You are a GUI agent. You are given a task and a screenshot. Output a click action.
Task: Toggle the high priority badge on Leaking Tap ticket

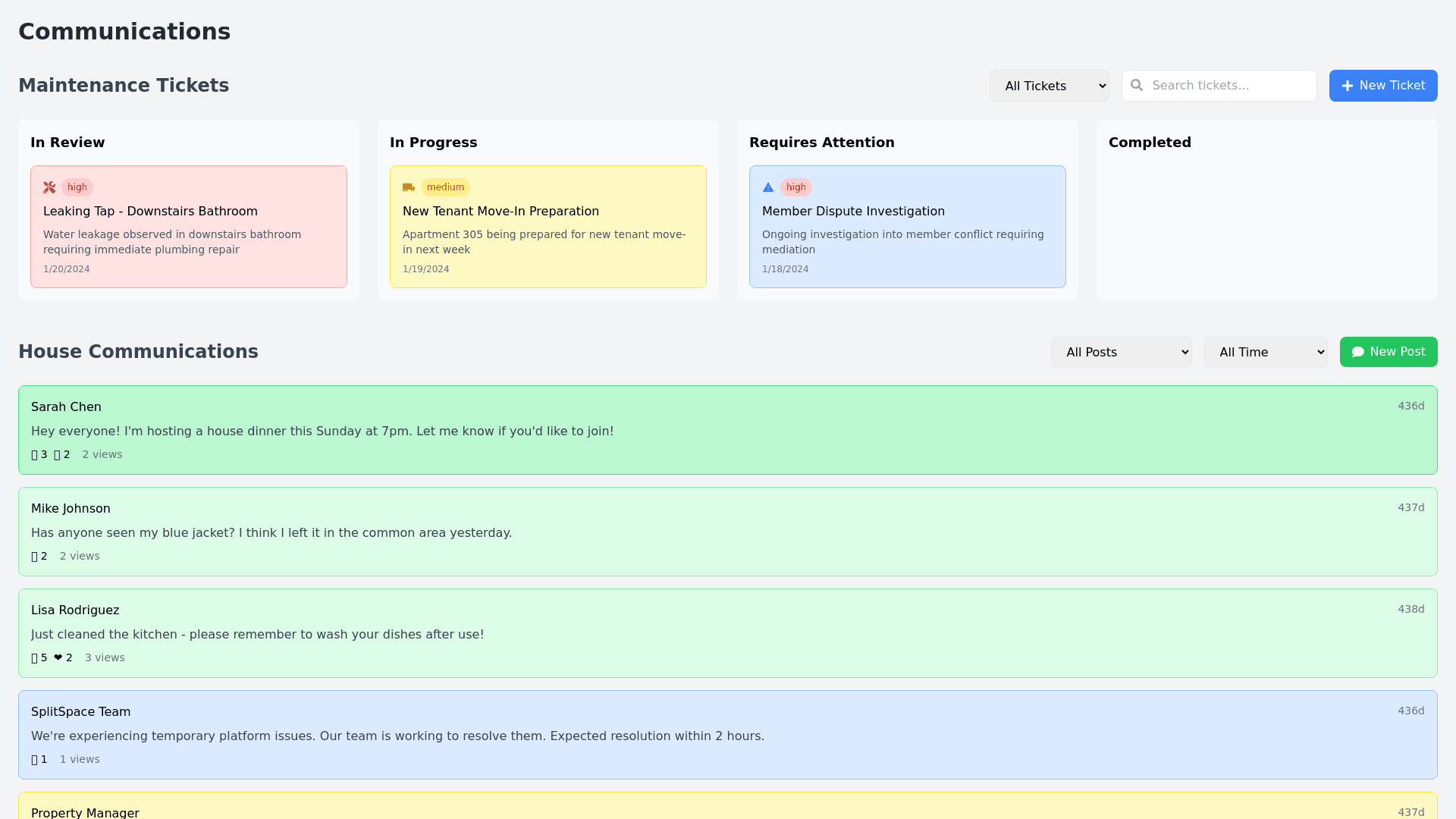[x=77, y=187]
